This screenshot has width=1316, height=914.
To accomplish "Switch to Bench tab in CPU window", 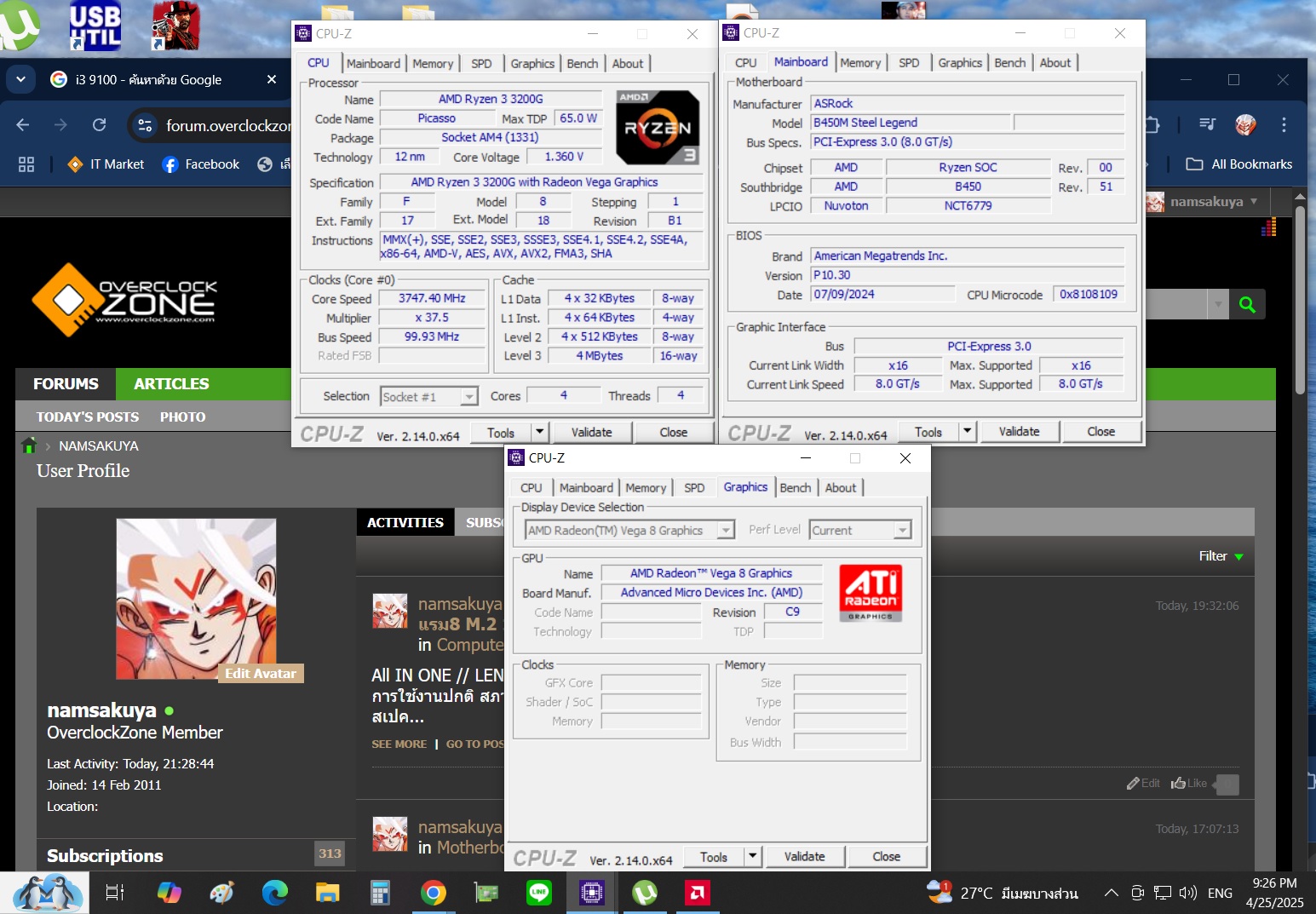I will [x=583, y=64].
